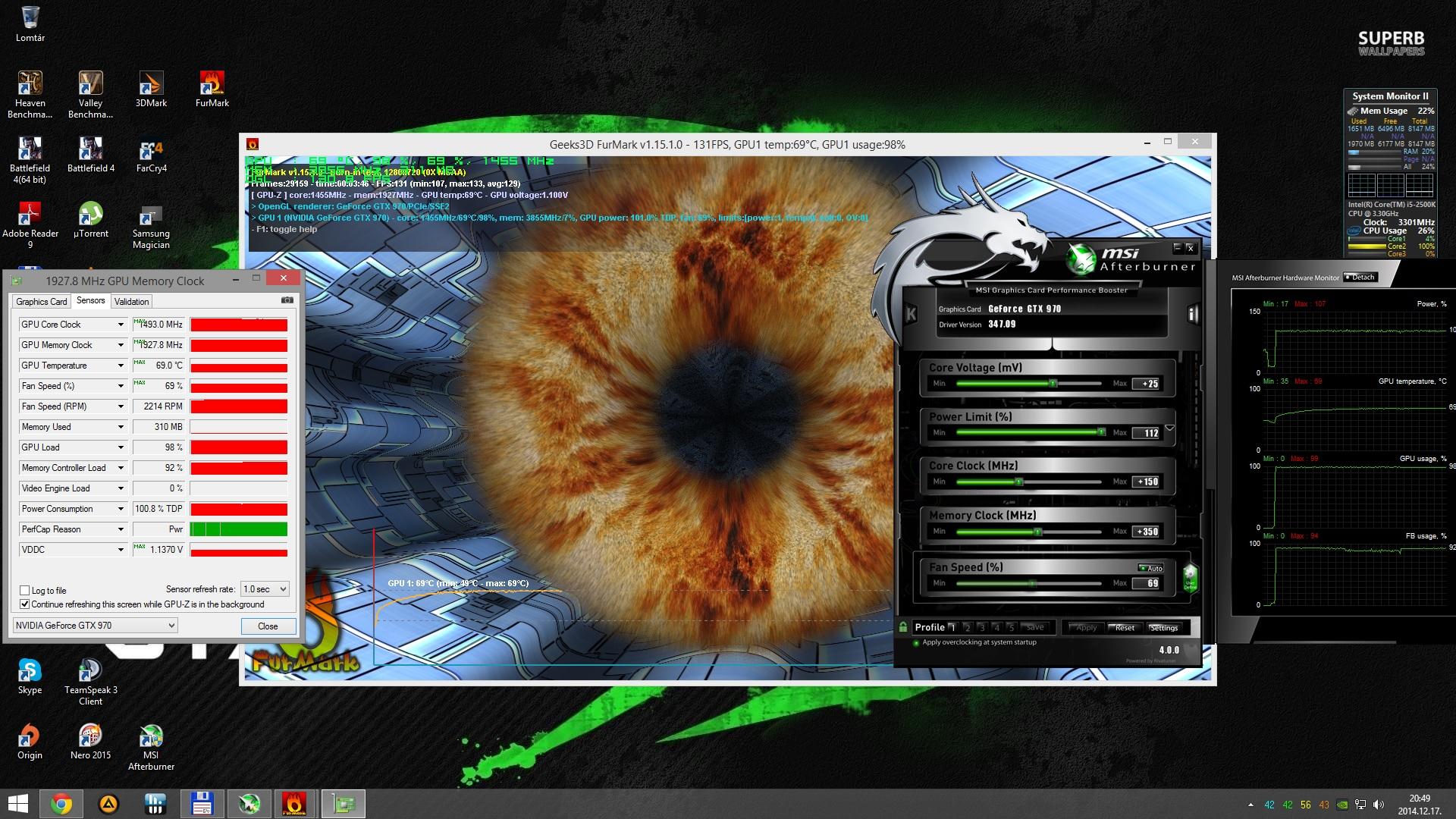Select Afterburner profile slot 1
Viewport: 1456px width, 819px height.
click(x=953, y=627)
